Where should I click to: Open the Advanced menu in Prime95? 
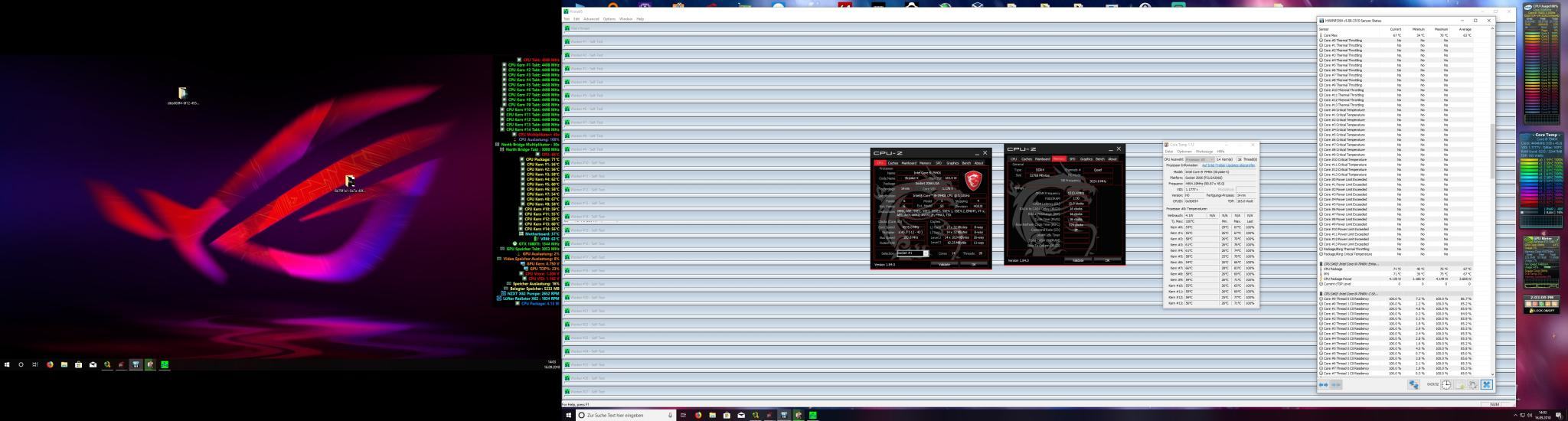[591, 19]
